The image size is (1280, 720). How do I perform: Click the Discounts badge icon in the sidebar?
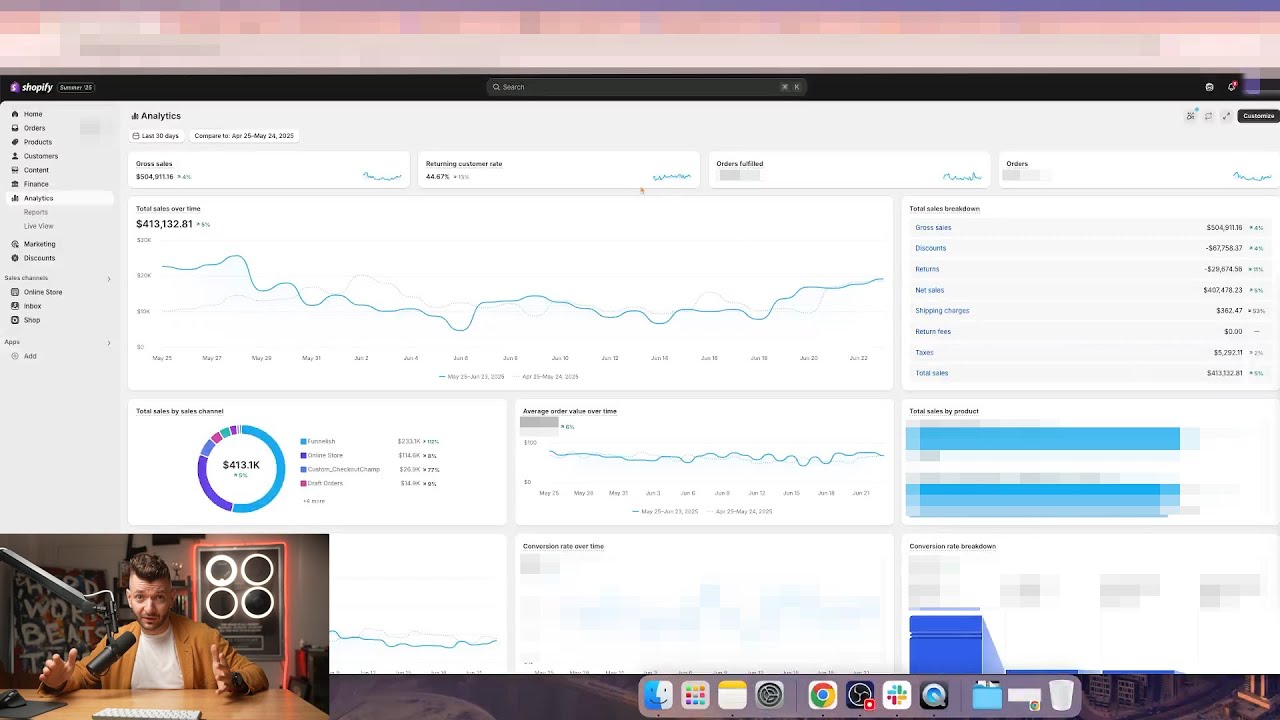click(15, 258)
